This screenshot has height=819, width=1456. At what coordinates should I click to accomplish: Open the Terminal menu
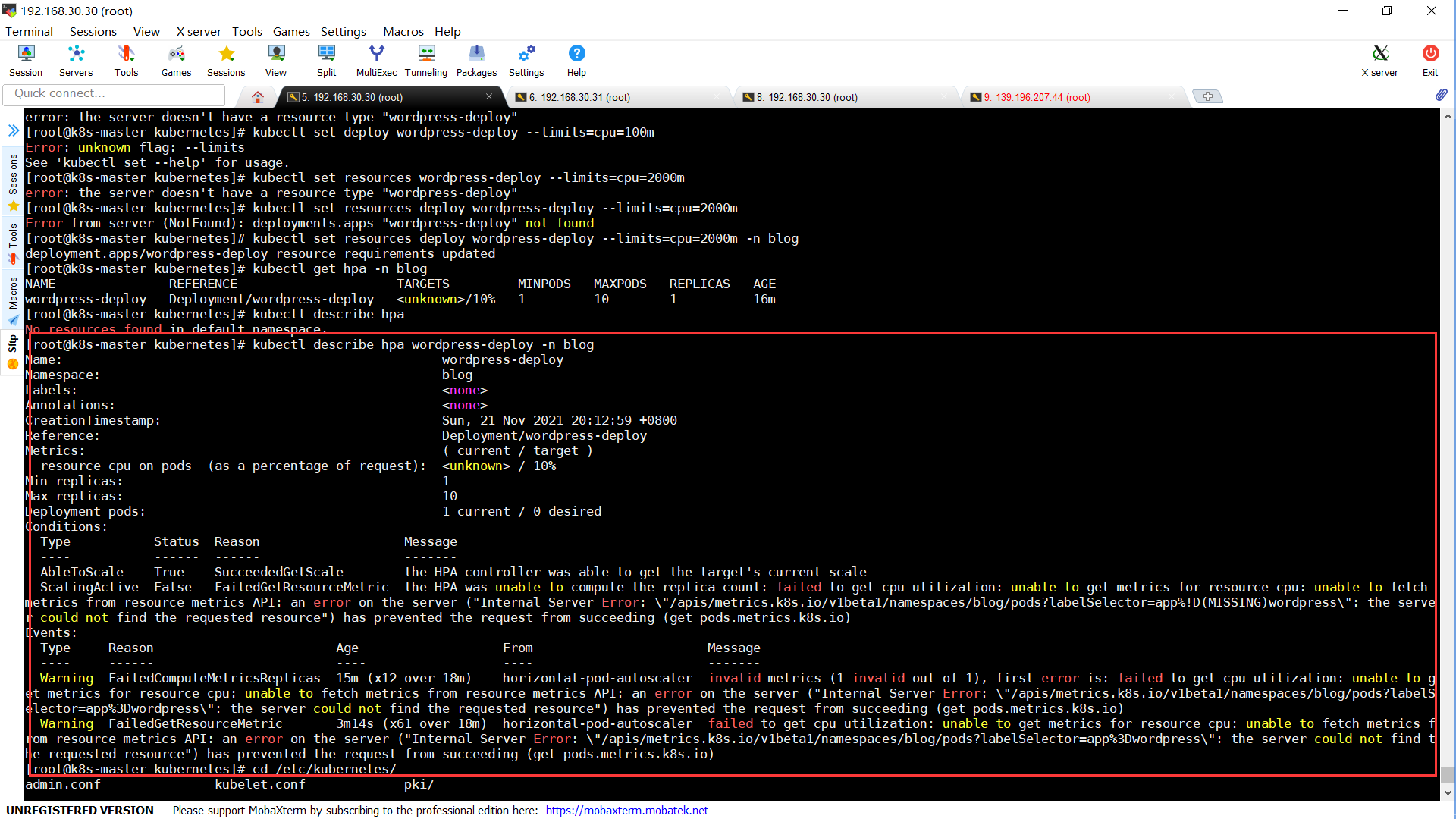tap(29, 31)
